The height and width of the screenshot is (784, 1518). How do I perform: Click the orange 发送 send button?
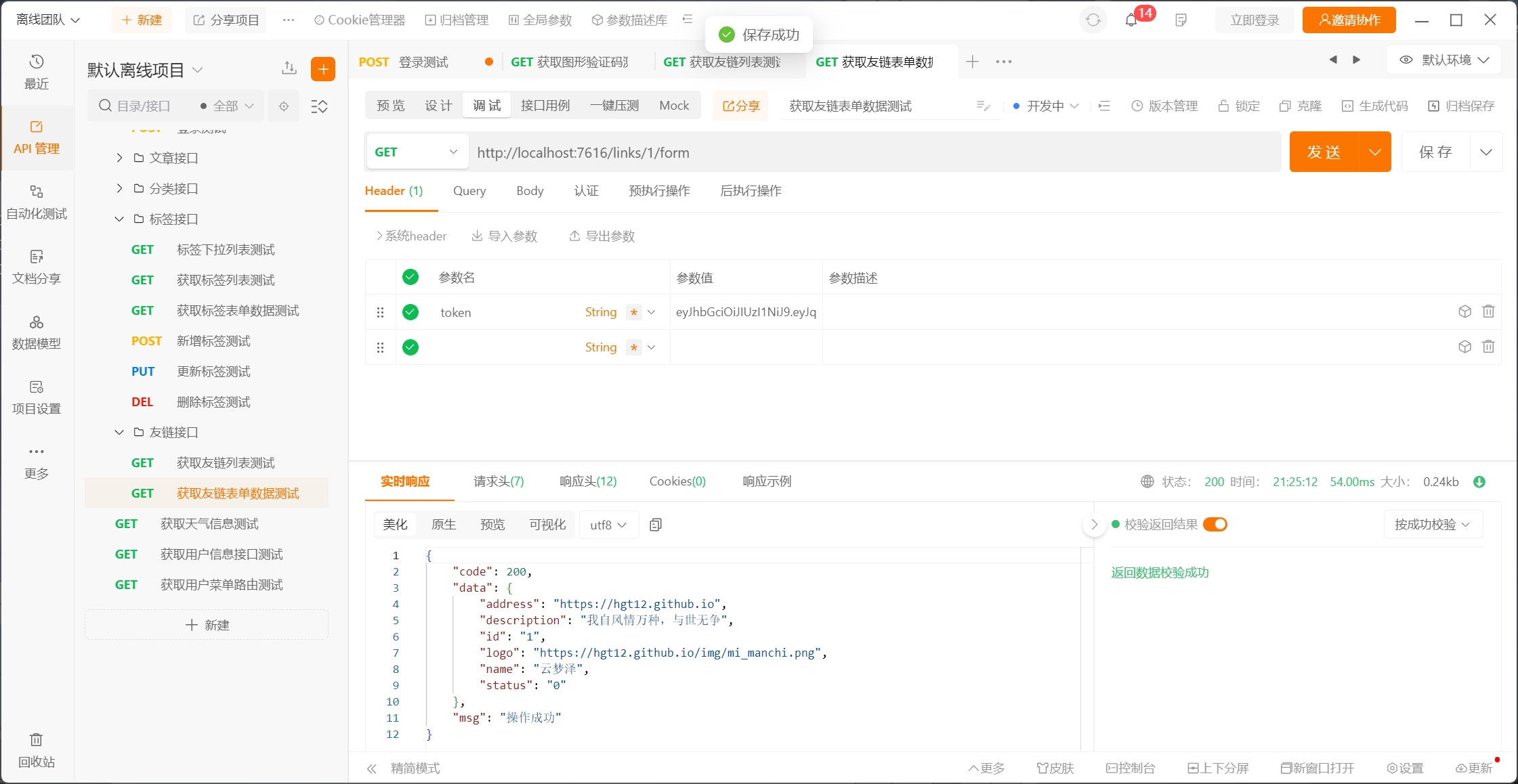[x=1324, y=152]
